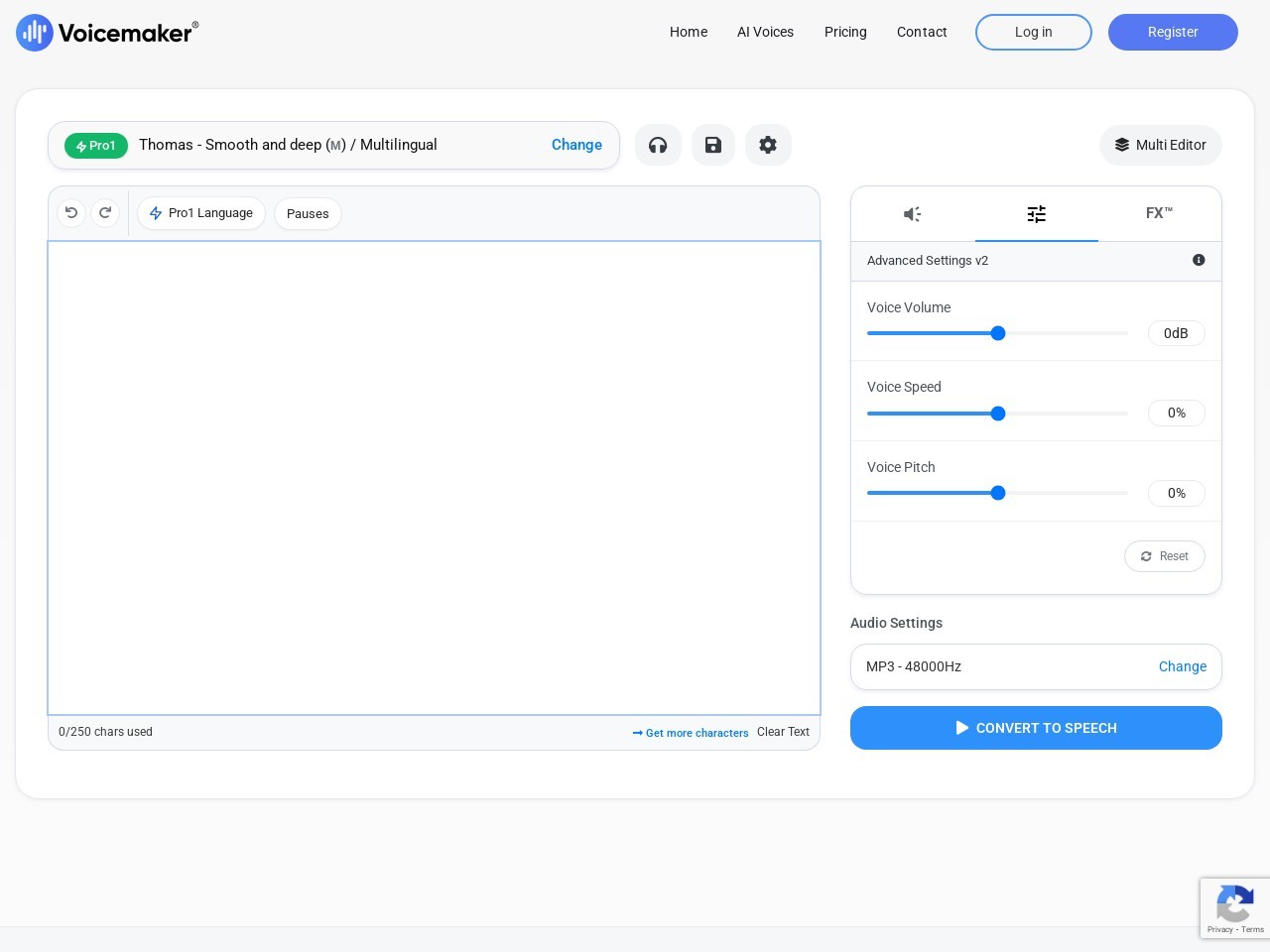Click Clear Text

point(783,732)
